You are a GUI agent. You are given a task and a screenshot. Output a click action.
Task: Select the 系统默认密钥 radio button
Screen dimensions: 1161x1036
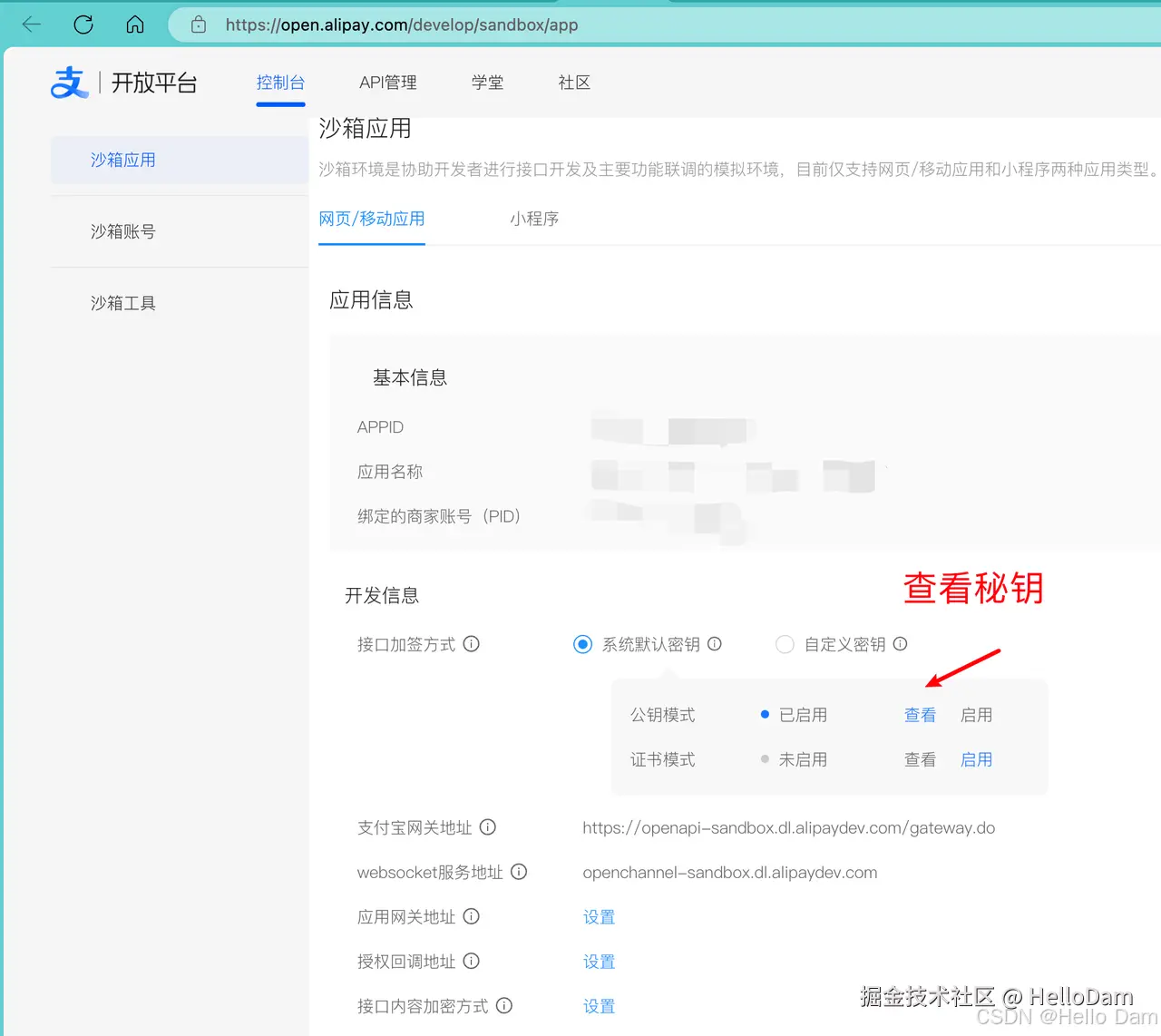pos(582,644)
